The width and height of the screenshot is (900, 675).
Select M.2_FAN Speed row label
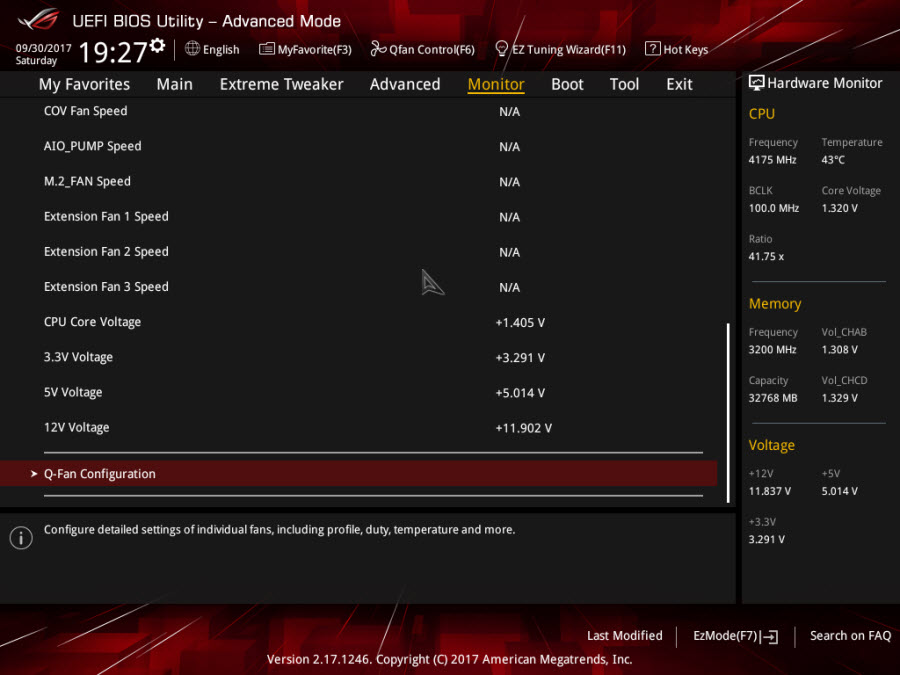coord(87,181)
